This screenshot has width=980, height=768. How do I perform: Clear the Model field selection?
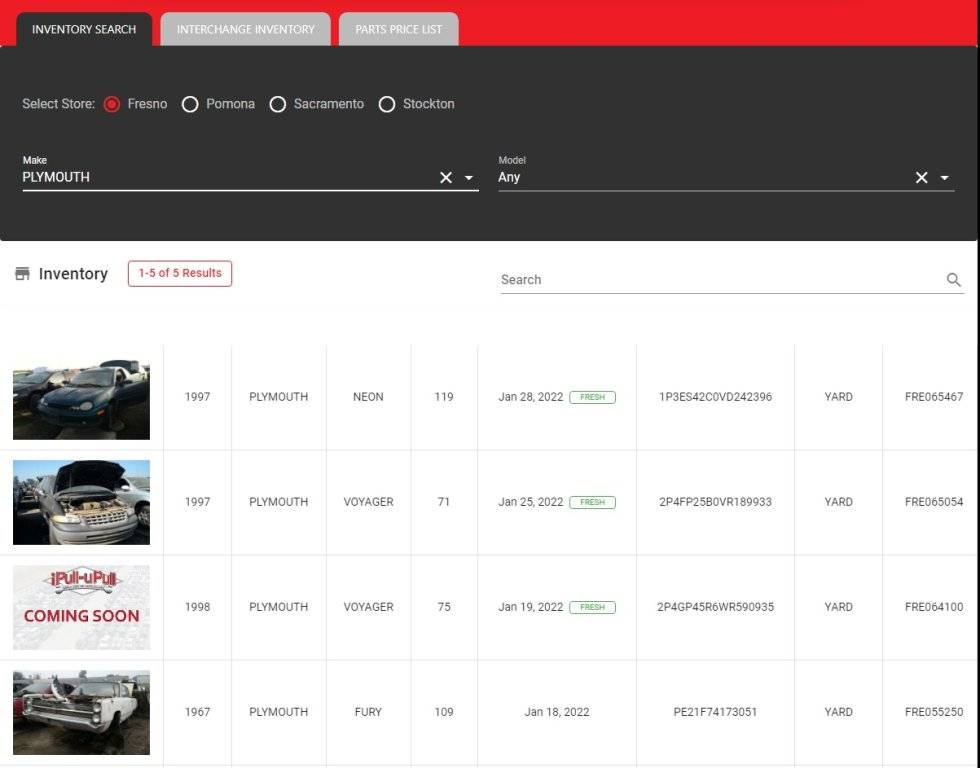(x=921, y=178)
